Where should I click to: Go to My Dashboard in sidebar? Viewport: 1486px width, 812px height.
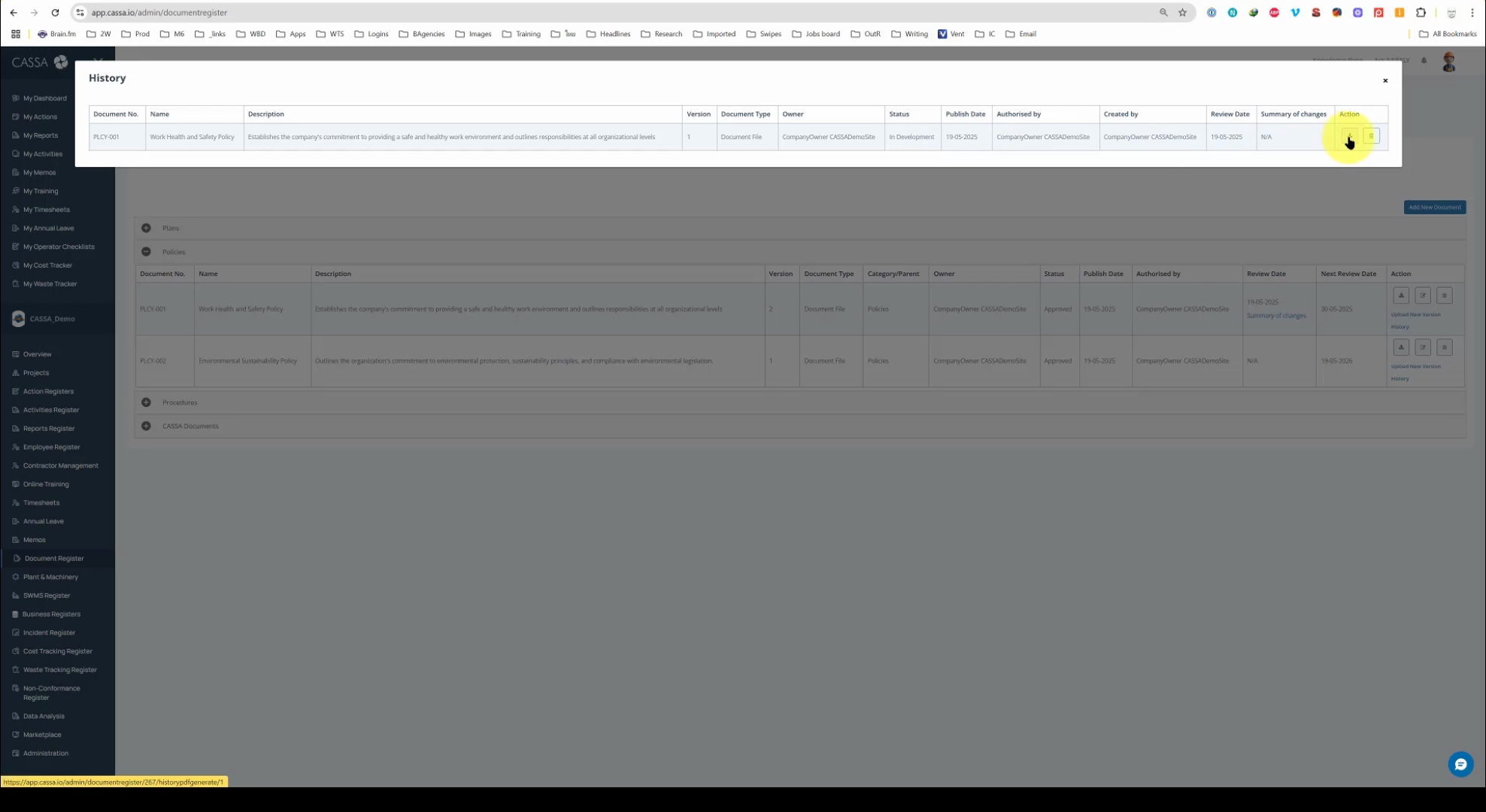(x=44, y=98)
